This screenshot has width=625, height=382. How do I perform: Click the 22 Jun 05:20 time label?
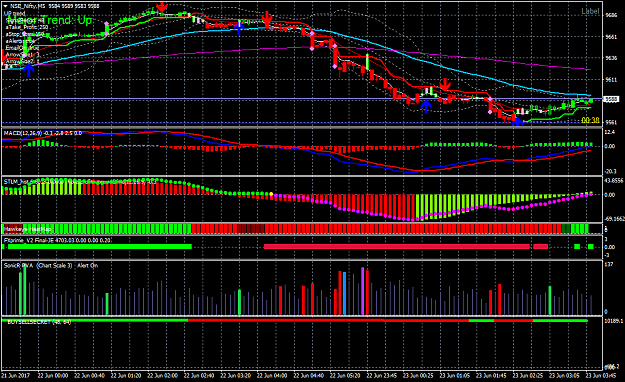point(345,376)
